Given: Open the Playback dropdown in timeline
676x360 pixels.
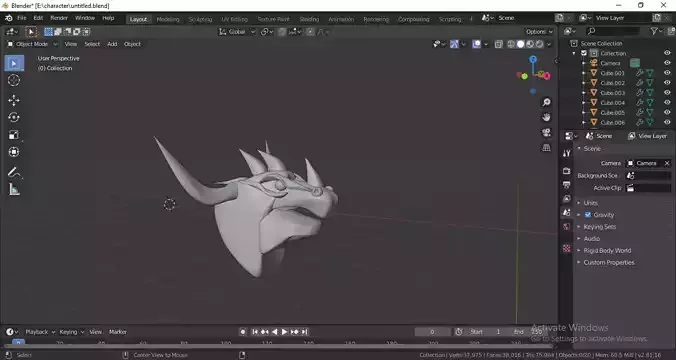Looking at the screenshot, I should pos(40,332).
